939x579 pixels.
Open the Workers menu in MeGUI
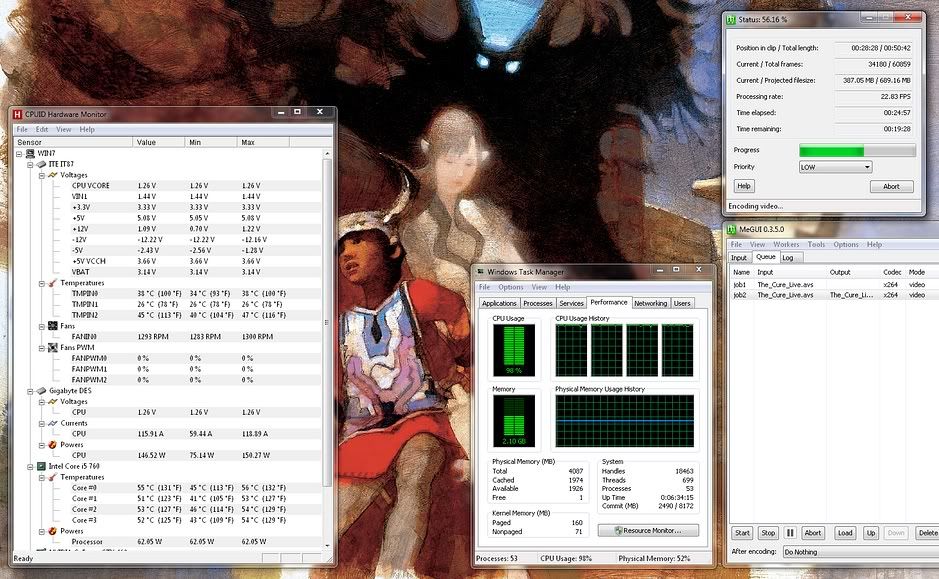[x=787, y=244]
